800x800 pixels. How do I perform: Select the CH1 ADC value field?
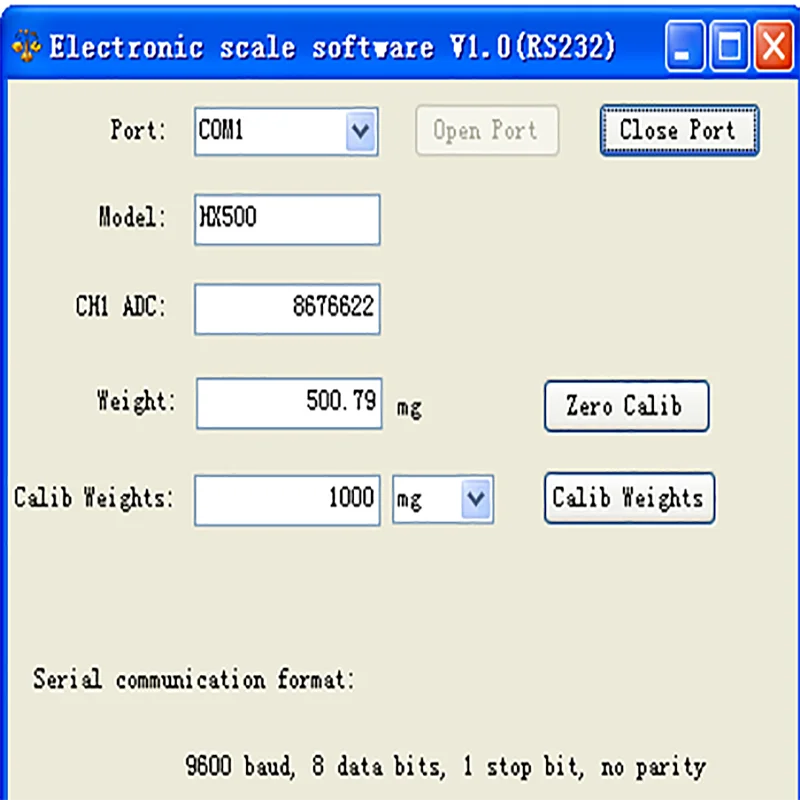point(287,309)
